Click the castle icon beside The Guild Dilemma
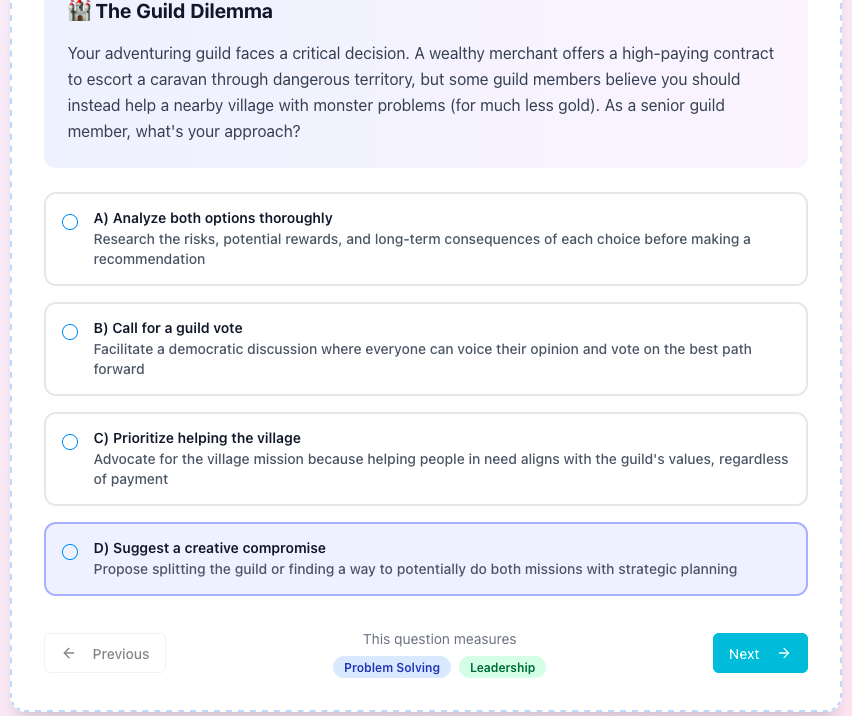 point(79,11)
